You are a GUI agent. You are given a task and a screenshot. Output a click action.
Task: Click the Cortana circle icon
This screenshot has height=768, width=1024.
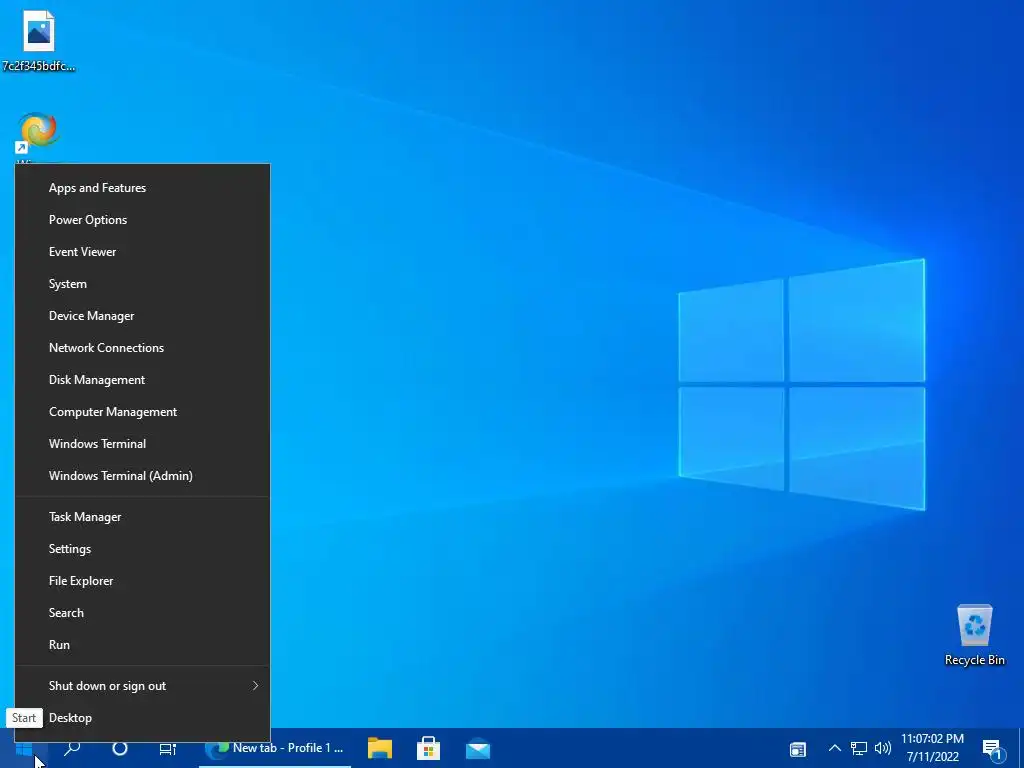click(120, 748)
